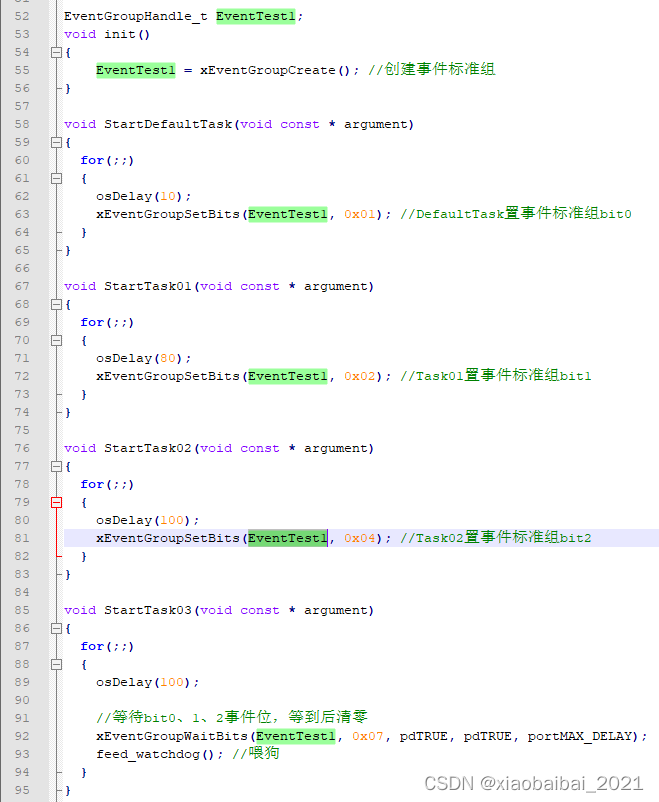Click StartTask02 function name on line 76
This screenshot has width=659, height=802.
148,449
